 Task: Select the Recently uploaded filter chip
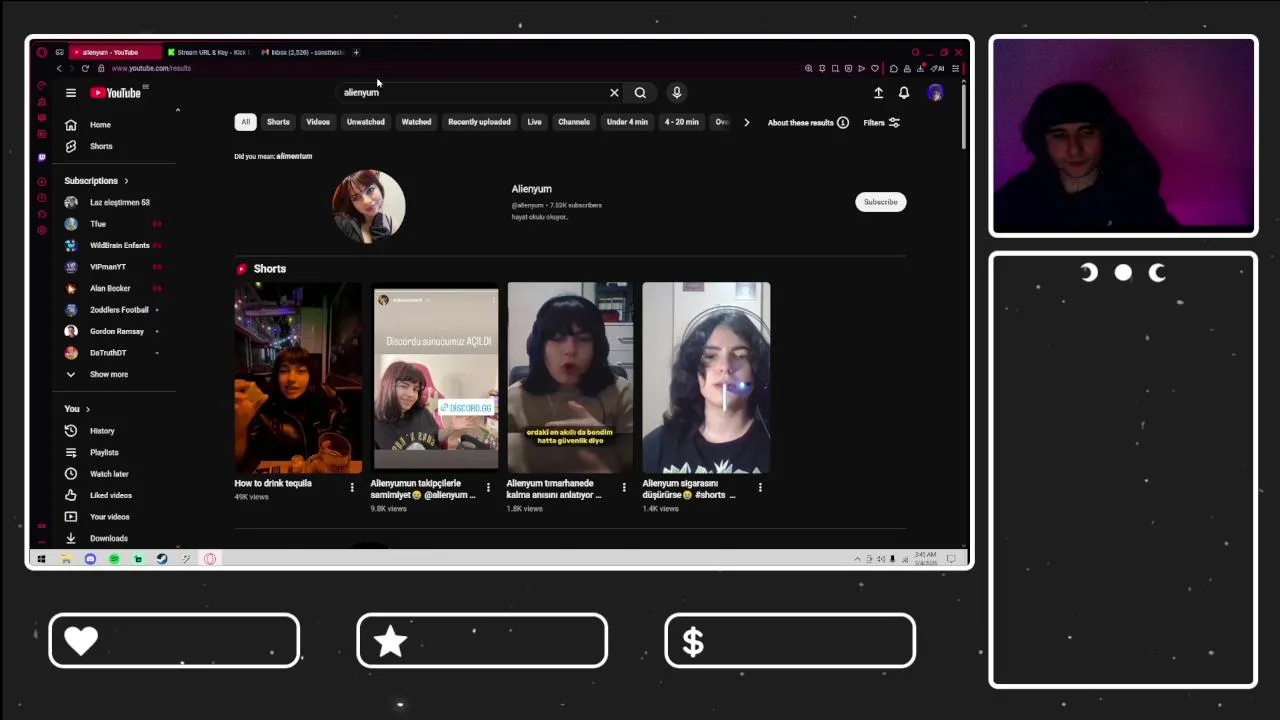coord(479,122)
